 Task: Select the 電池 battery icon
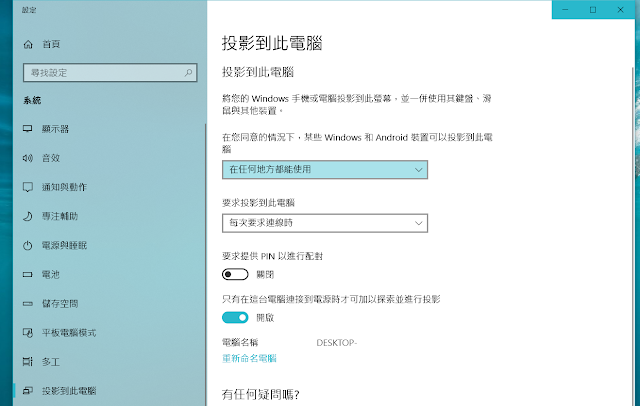tap(27, 275)
